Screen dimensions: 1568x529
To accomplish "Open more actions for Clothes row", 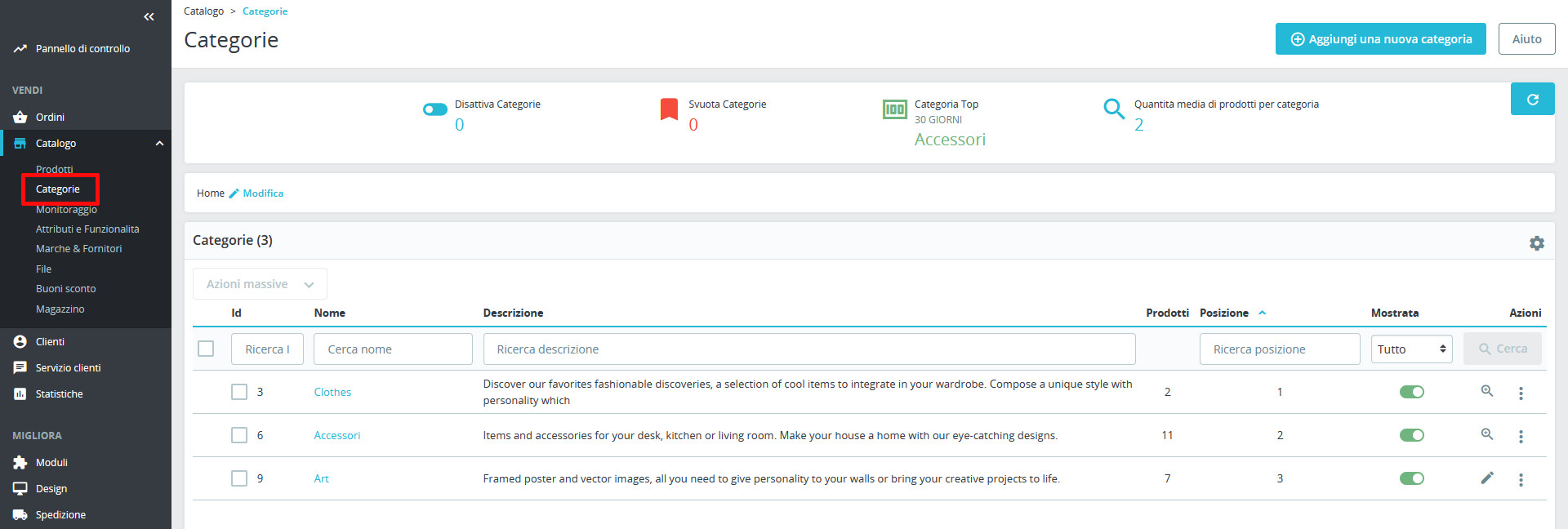I will pyautogui.click(x=1521, y=393).
